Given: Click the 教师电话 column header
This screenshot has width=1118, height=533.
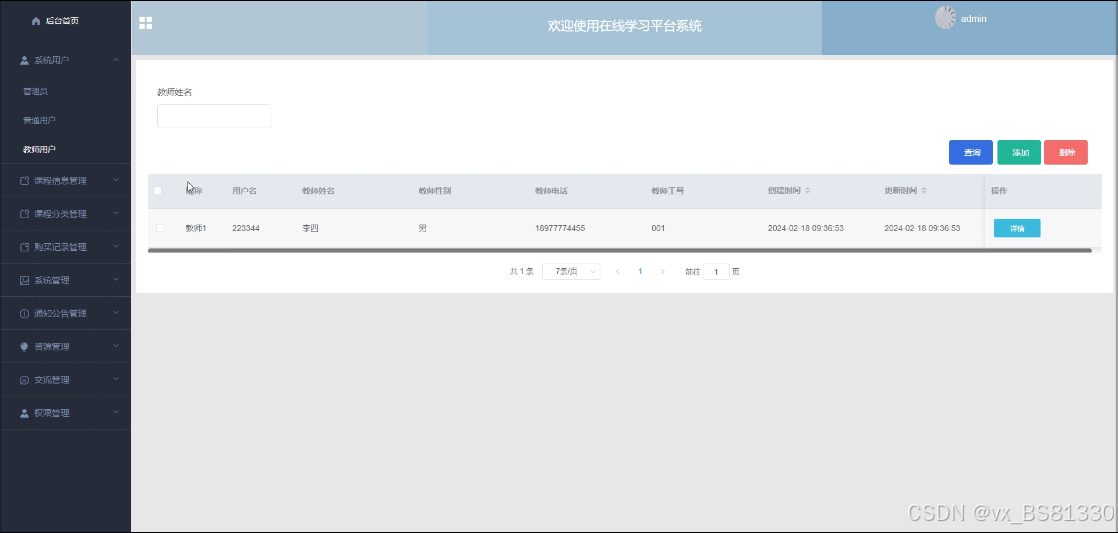Looking at the screenshot, I should pos(551,191).
